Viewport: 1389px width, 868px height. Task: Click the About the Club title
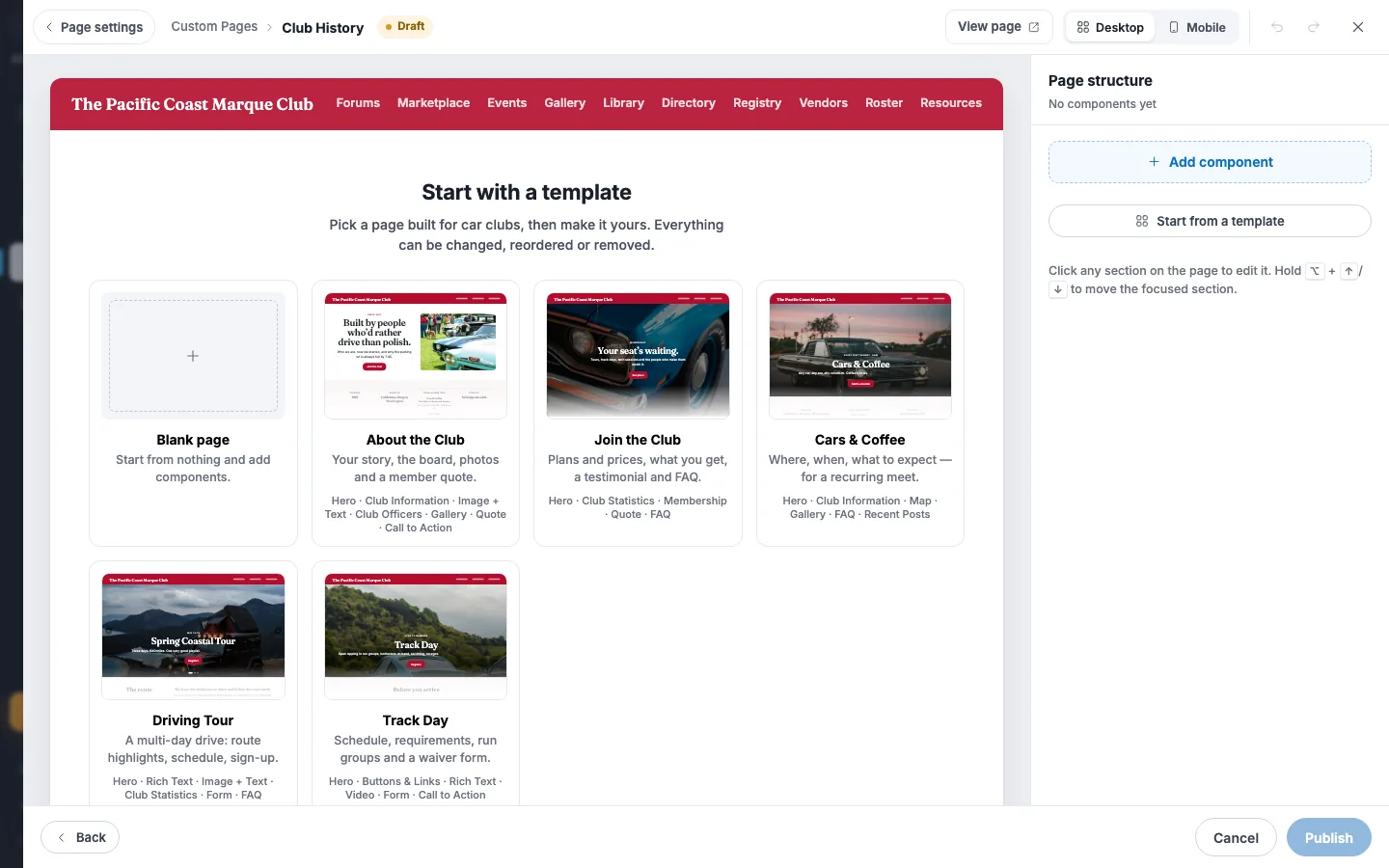point(416,440)
